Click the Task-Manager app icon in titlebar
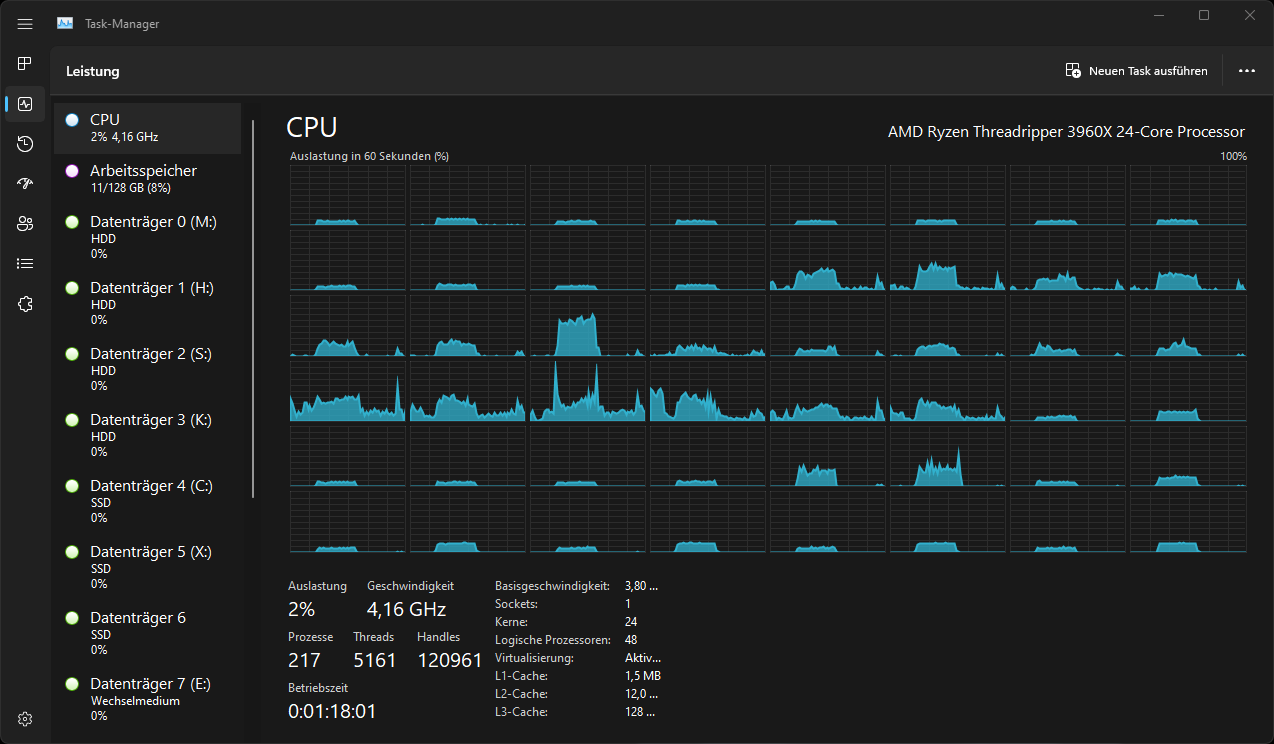Image resolution: width=1274 pixels, height=744 pixels. 65,24
